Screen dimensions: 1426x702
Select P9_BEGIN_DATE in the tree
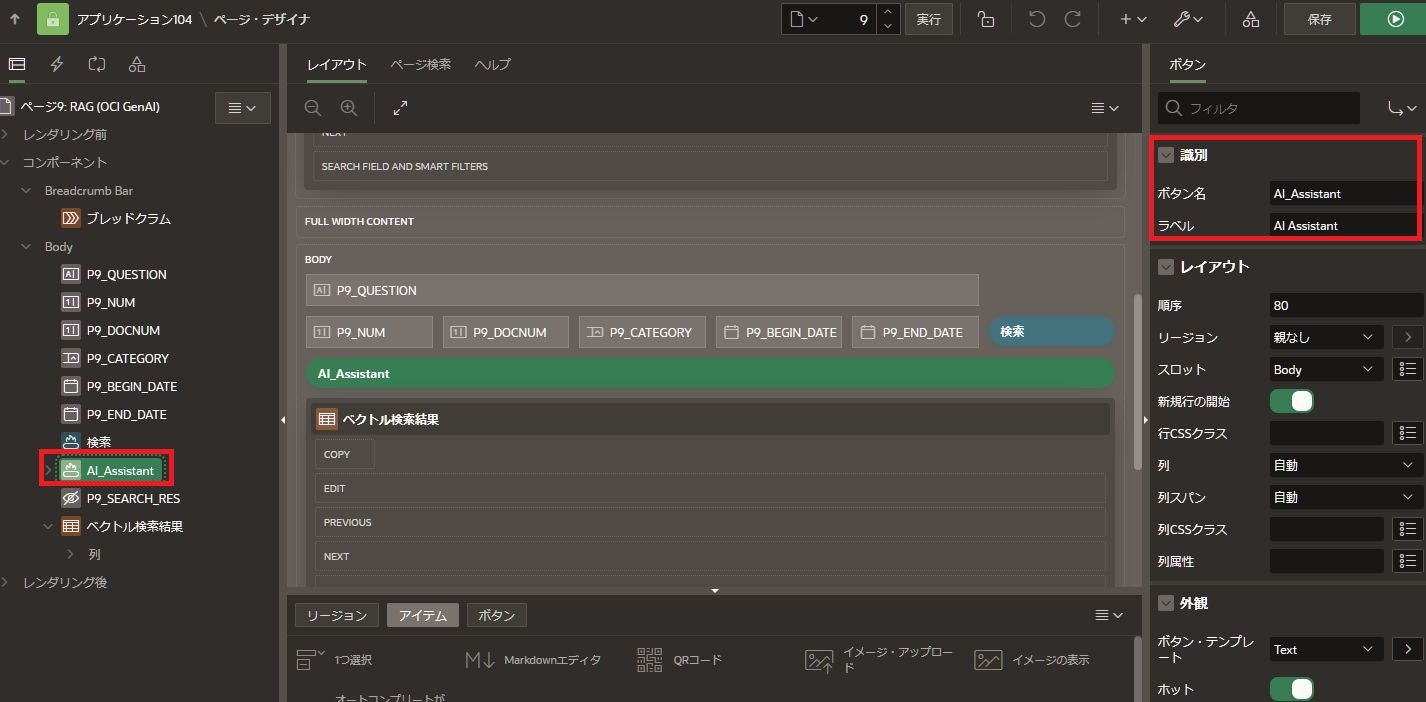131,386
